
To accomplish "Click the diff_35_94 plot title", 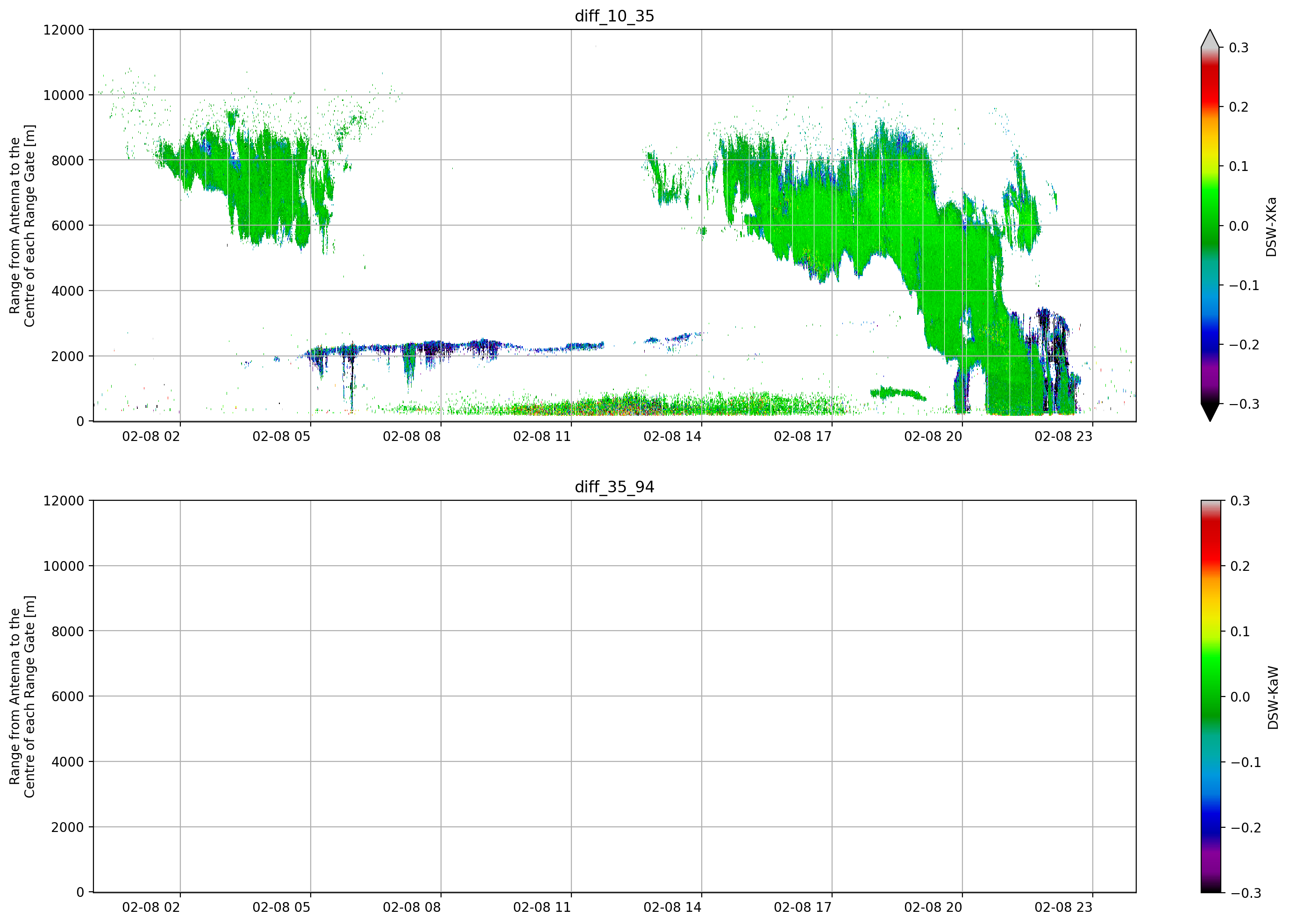I will (614, 487).
